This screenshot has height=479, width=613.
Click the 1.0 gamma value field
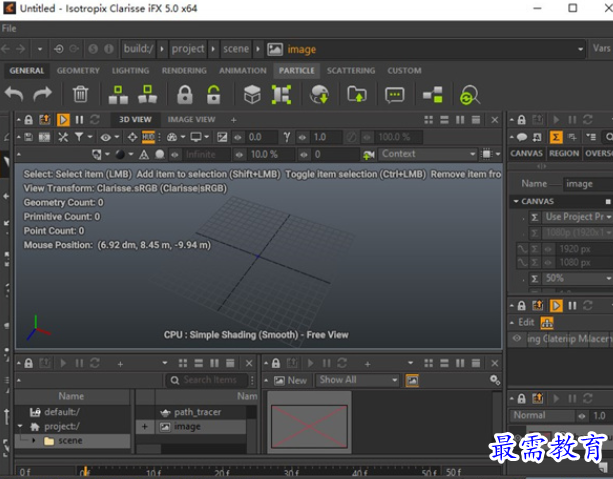click(x=326, y=137)
